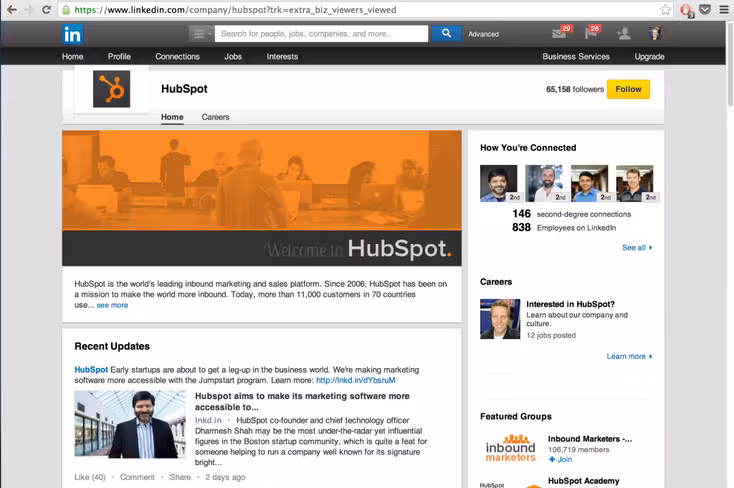Go to Home in the navigation bar
Image resolution: width=734 pixels, height=488 pixels.
(x=73, y=57)
